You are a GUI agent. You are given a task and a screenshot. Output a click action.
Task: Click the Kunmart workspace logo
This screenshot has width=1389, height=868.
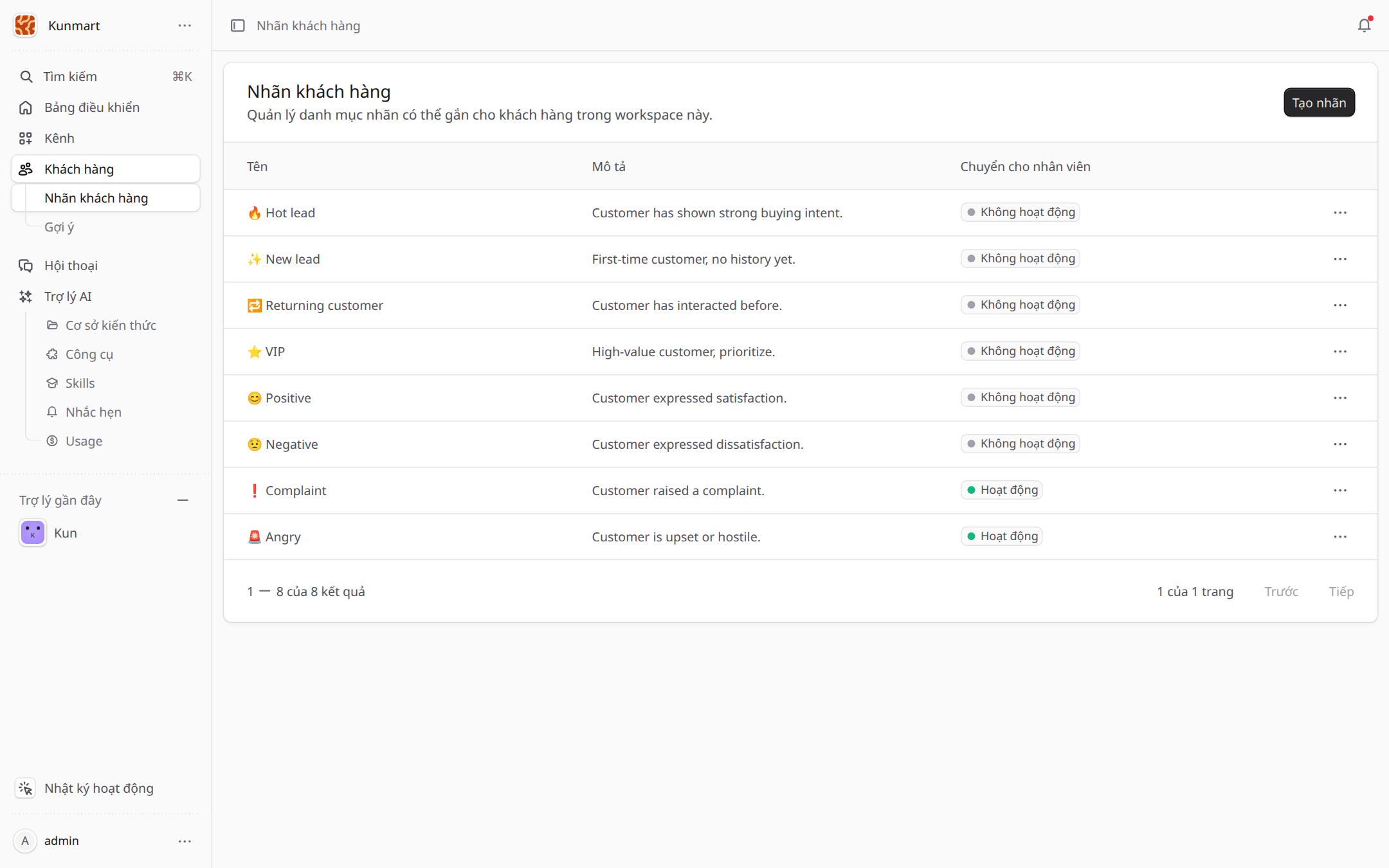coord(25,26)
